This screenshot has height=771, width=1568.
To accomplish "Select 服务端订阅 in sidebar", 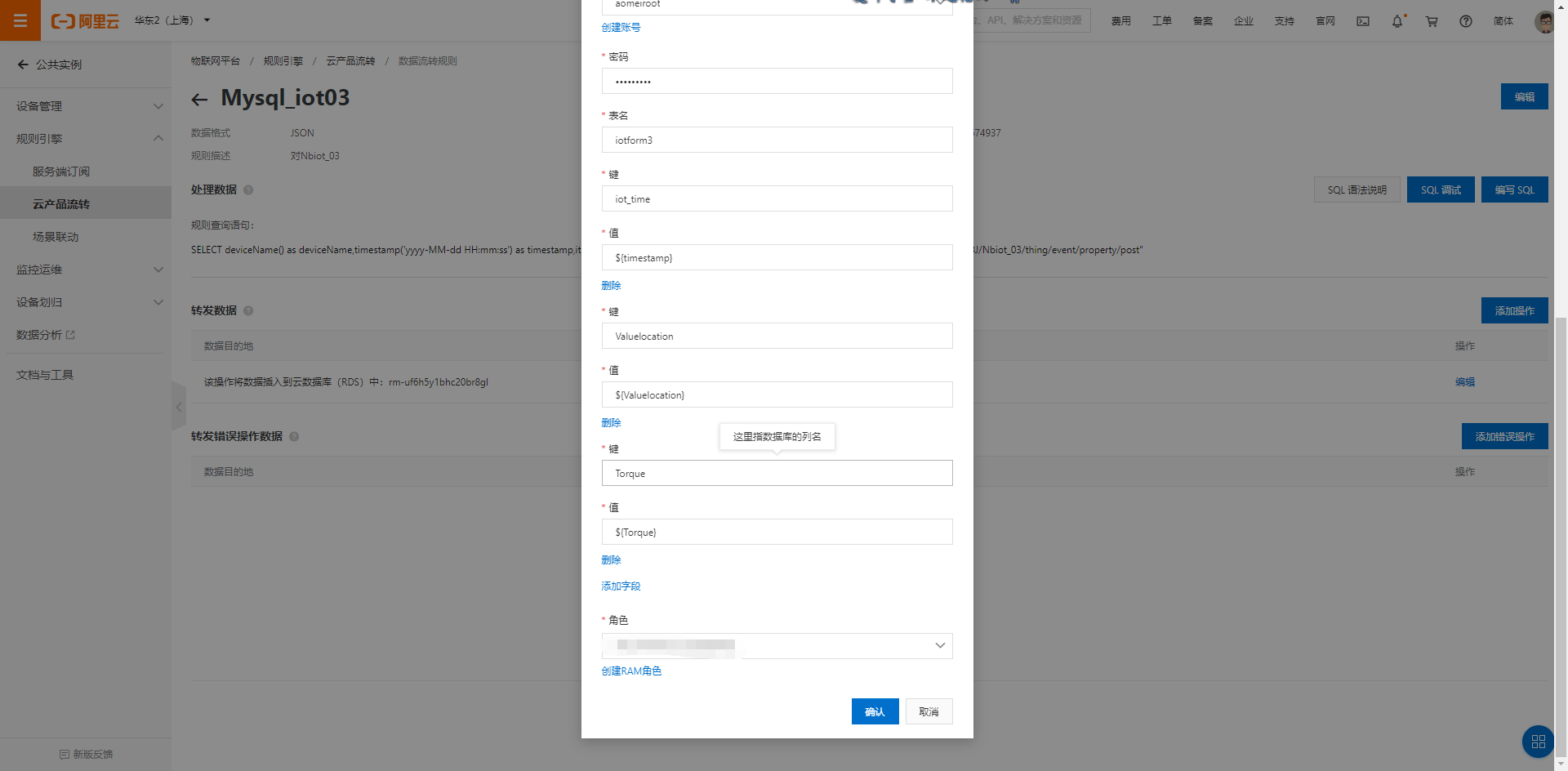I will tap(61, 172).
